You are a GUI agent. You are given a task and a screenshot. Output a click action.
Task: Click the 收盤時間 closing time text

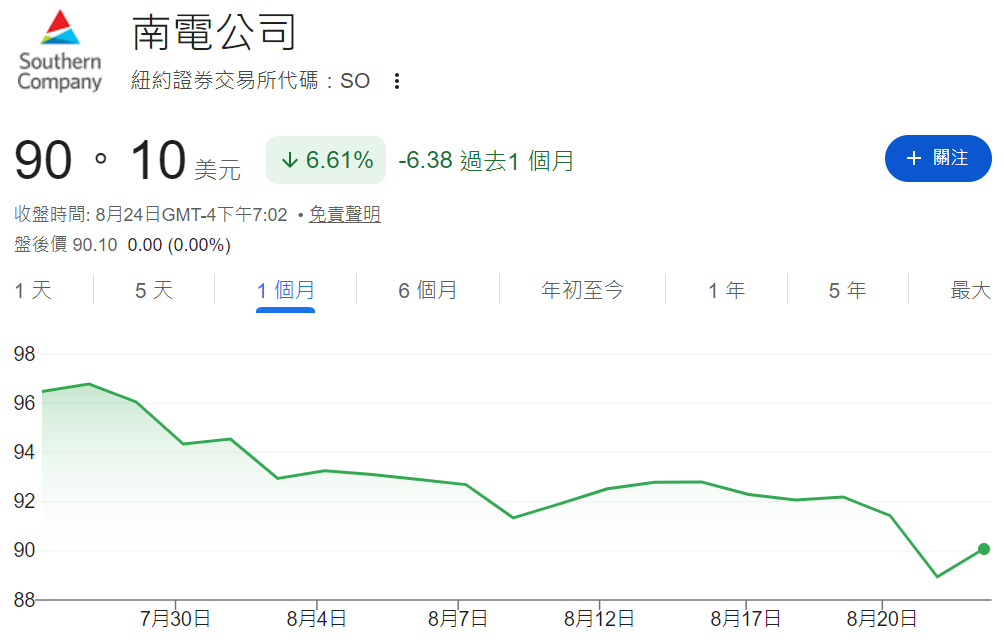(150, 214)
